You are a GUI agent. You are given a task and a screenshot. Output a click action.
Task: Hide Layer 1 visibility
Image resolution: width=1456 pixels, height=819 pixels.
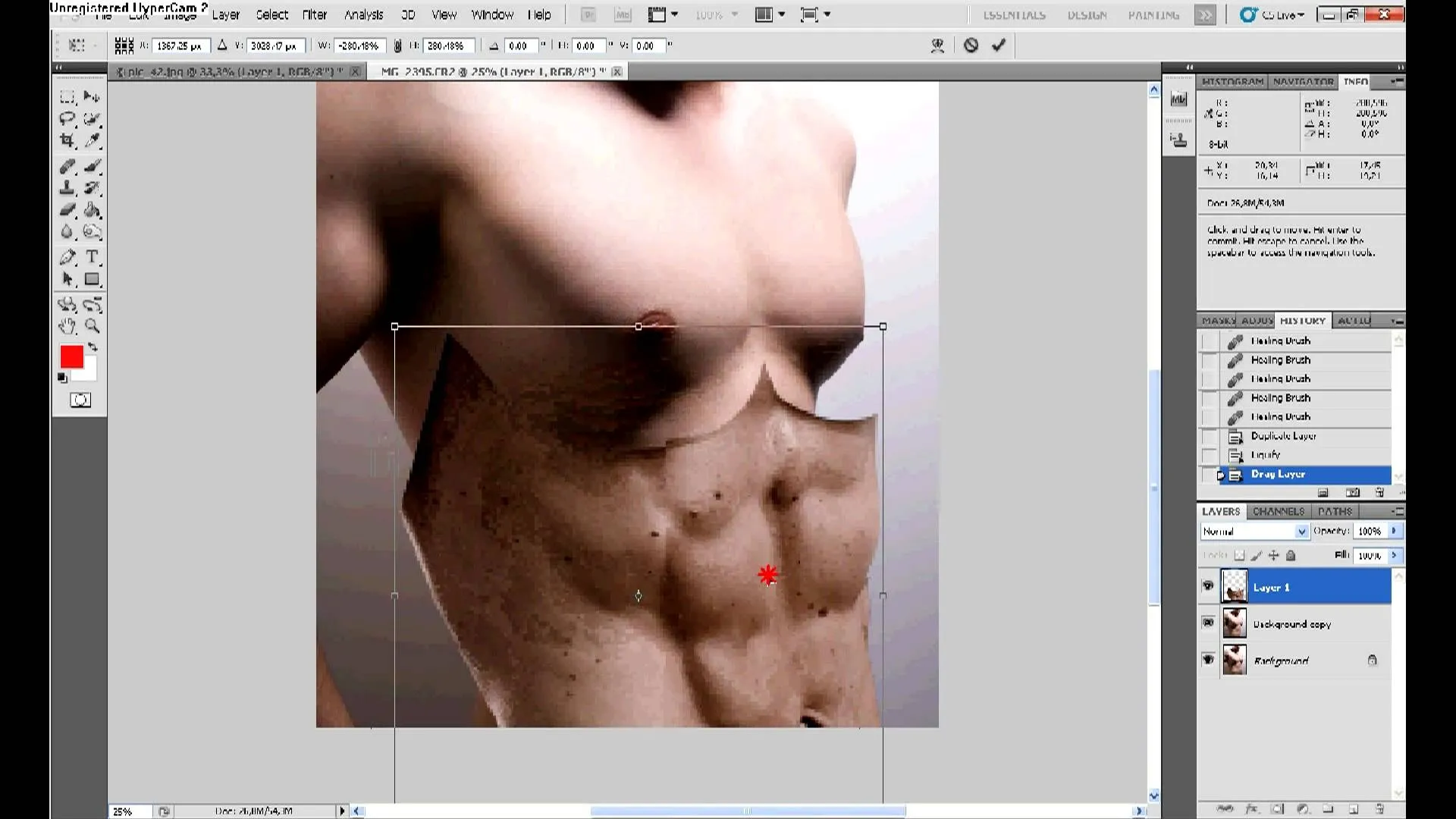click(1208, 586)
